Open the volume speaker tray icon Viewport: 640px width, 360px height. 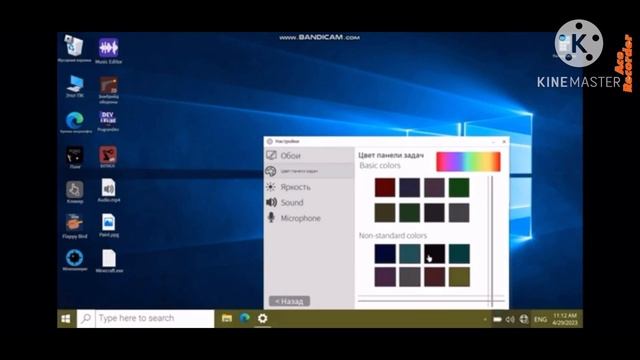[x=510, y=319]
